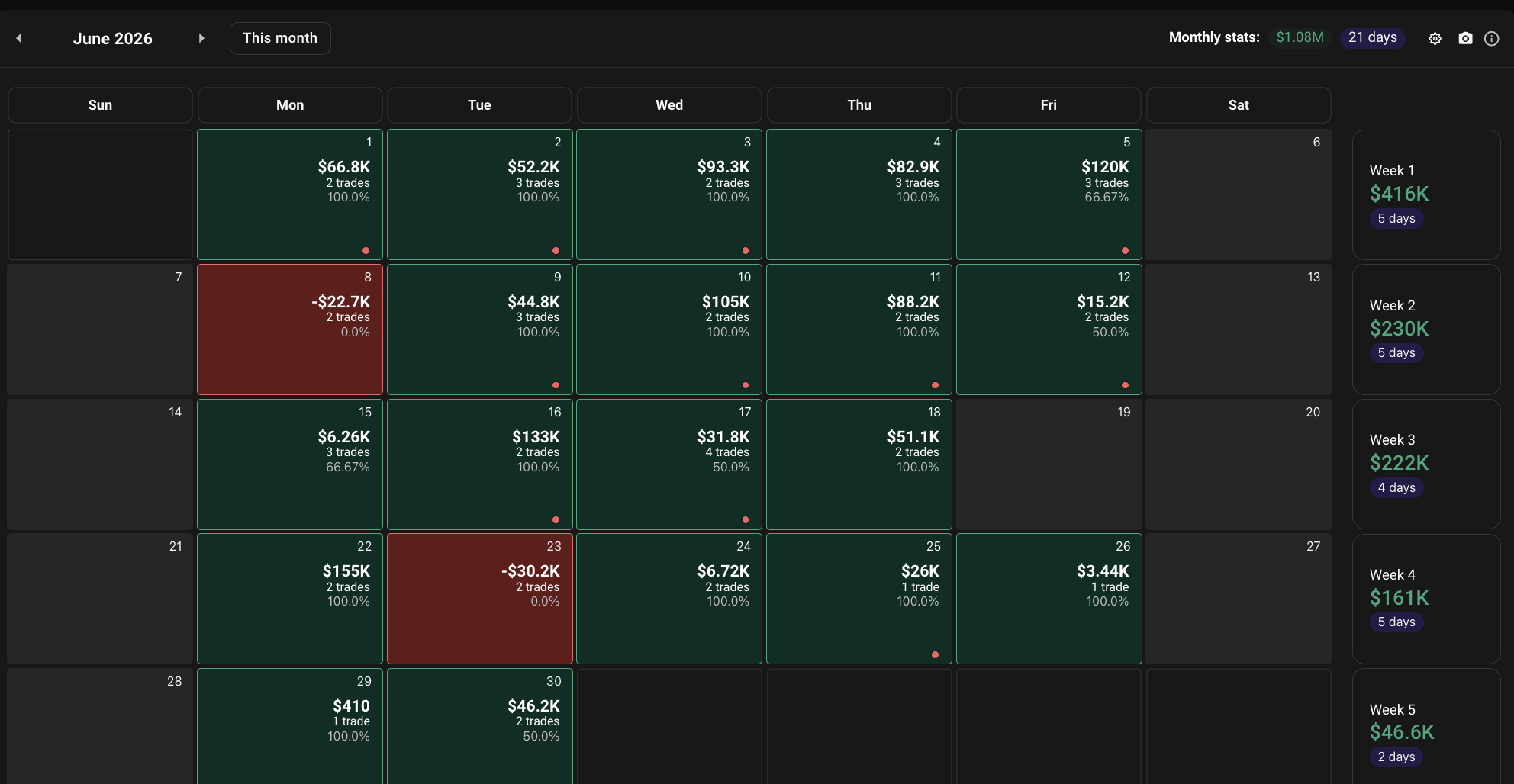Go to previous month arrow

tap(19, 38)
